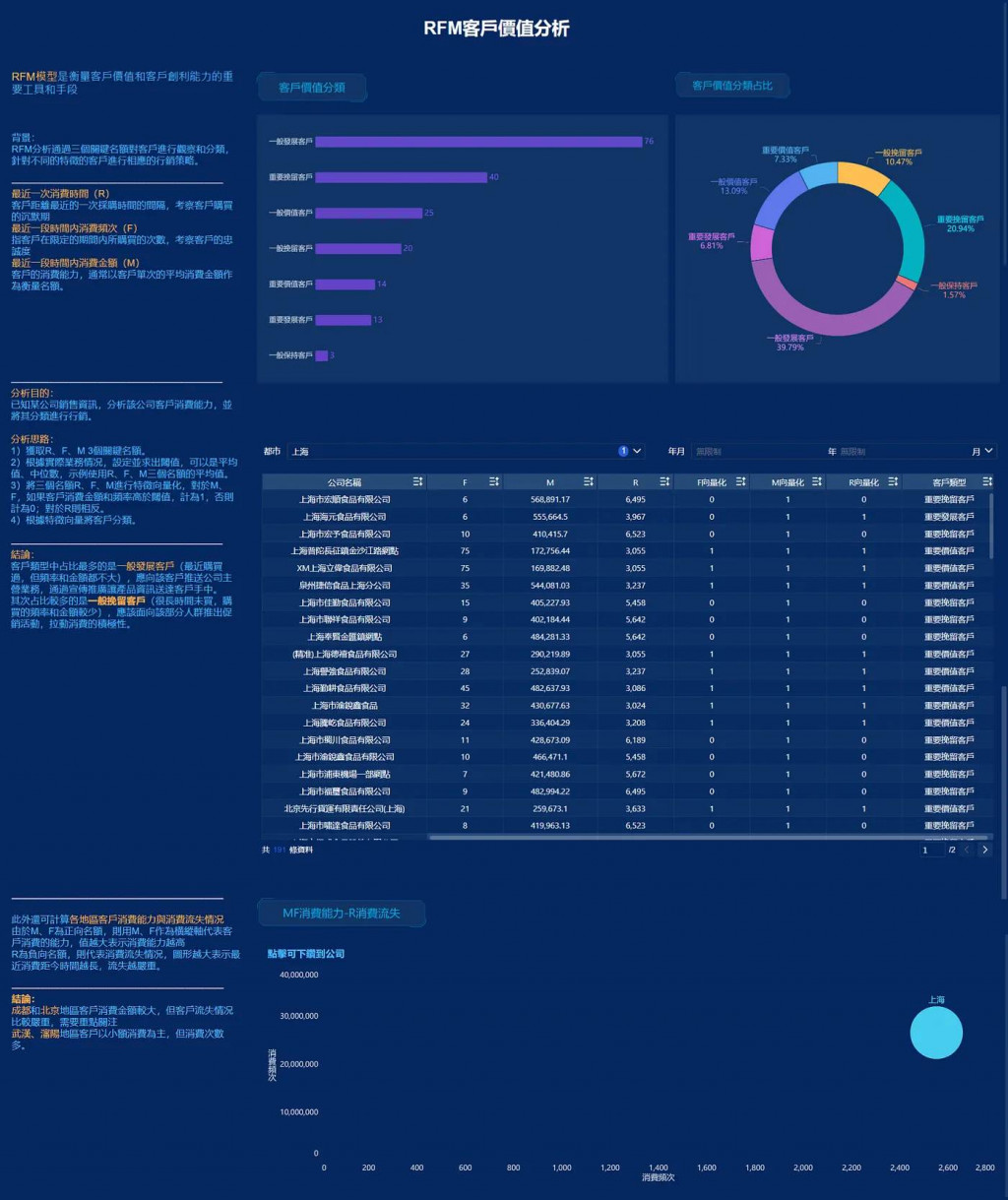Click the sort icon in 公司名稱 column header
1008x1200 pixels.
tap(417, 482)
